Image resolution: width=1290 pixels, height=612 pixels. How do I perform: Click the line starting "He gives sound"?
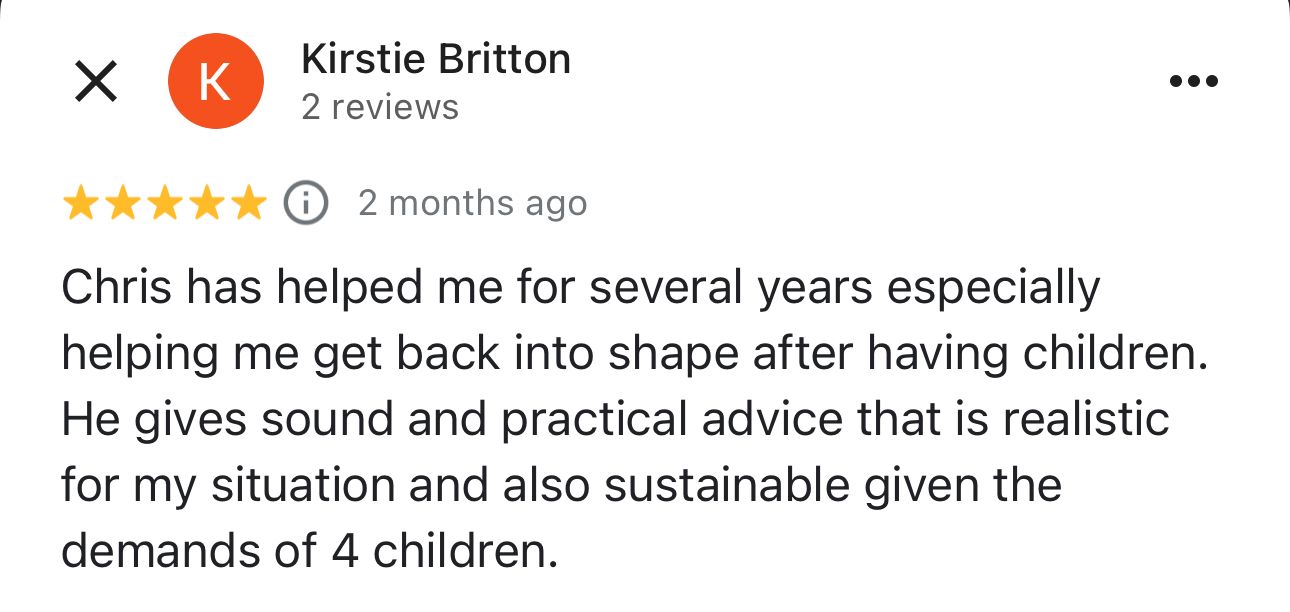[614, 420]
